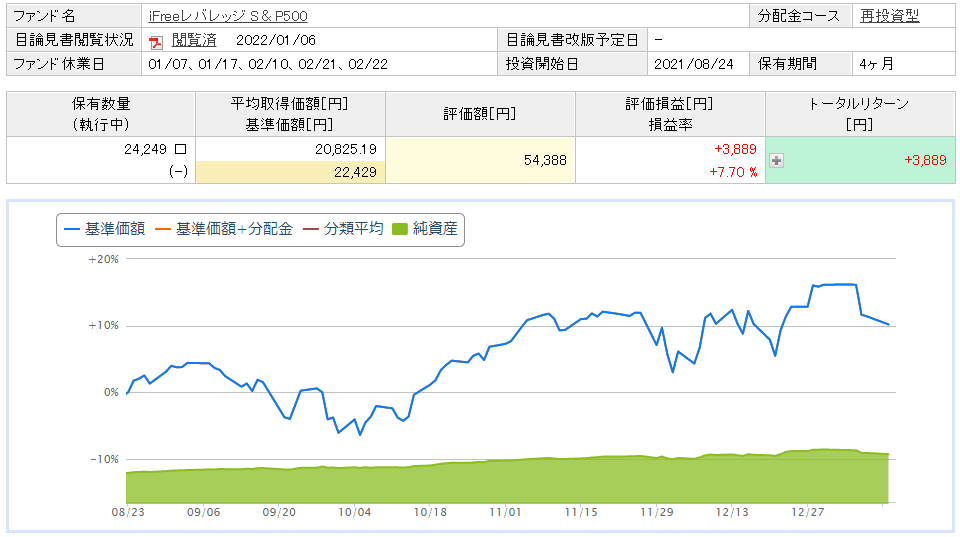Toggle 基準価額 blue line legend entry
The image size is (960, 537).
(x=105, y=229)
